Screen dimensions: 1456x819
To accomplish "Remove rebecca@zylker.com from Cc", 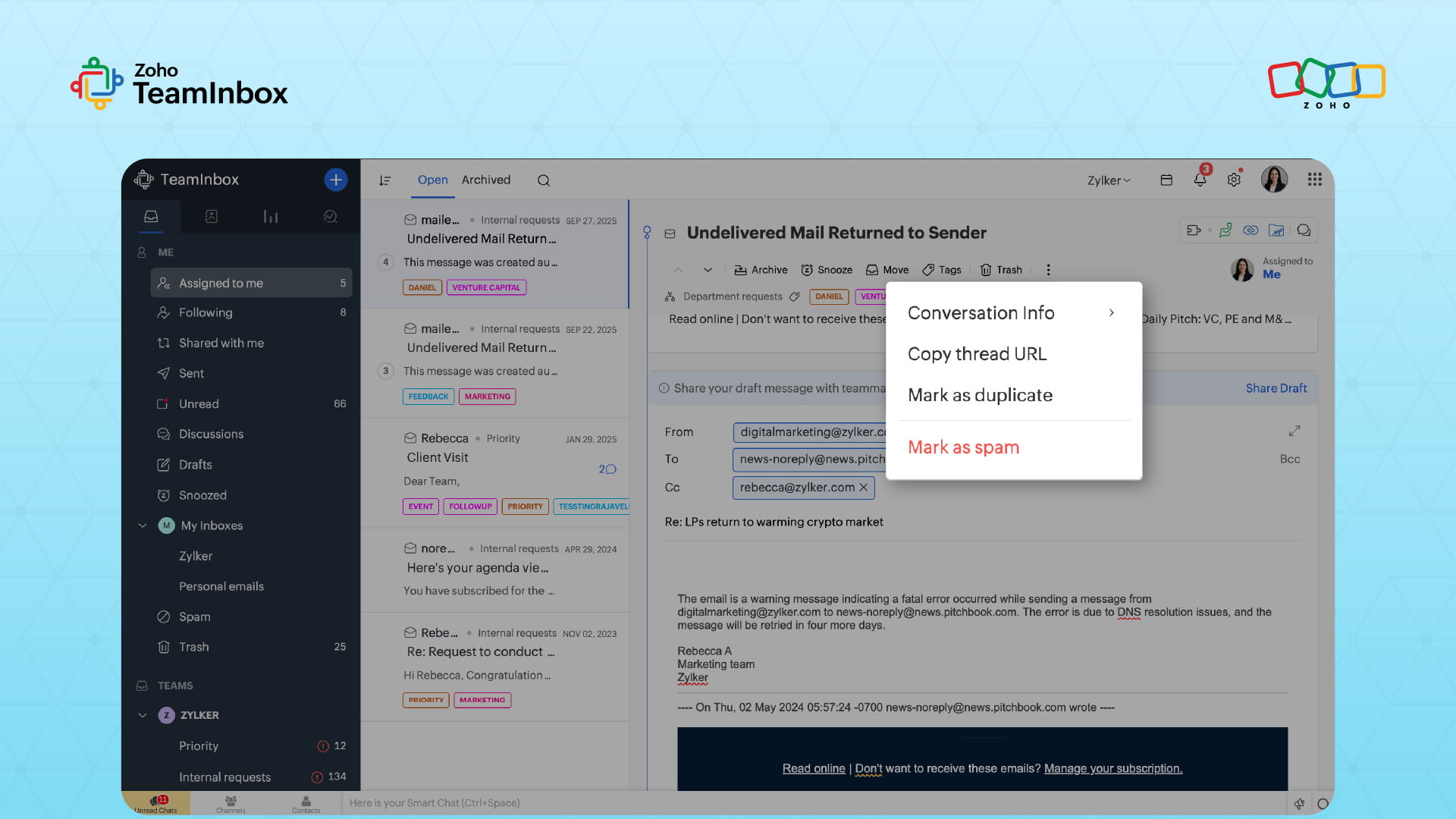I will (863, 488).
